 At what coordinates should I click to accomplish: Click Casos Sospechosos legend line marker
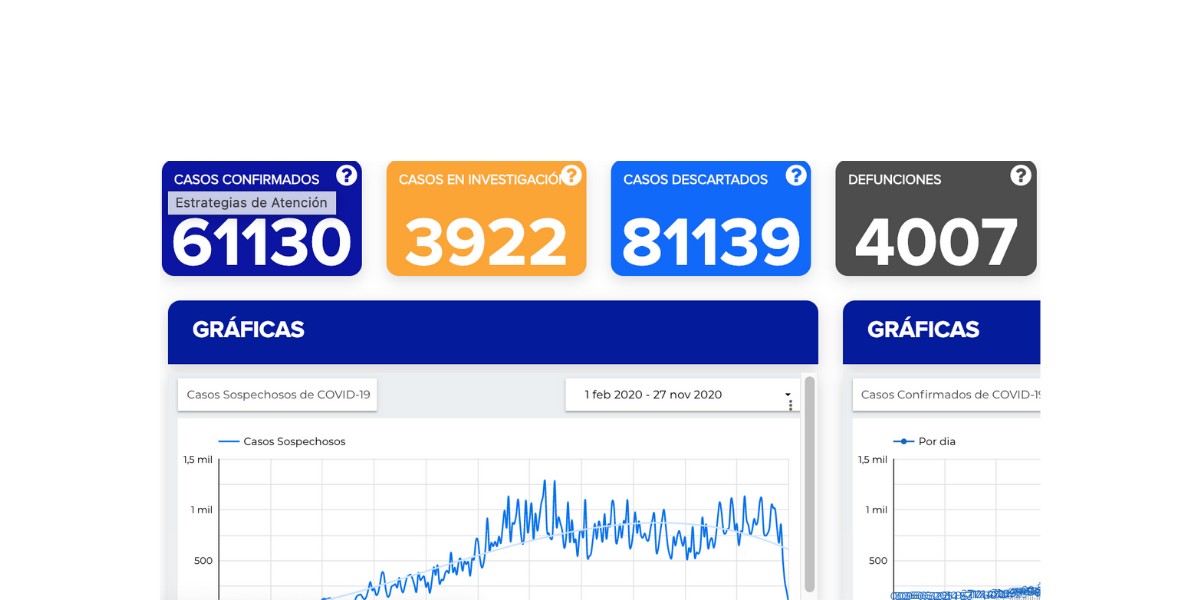point(229,441)
